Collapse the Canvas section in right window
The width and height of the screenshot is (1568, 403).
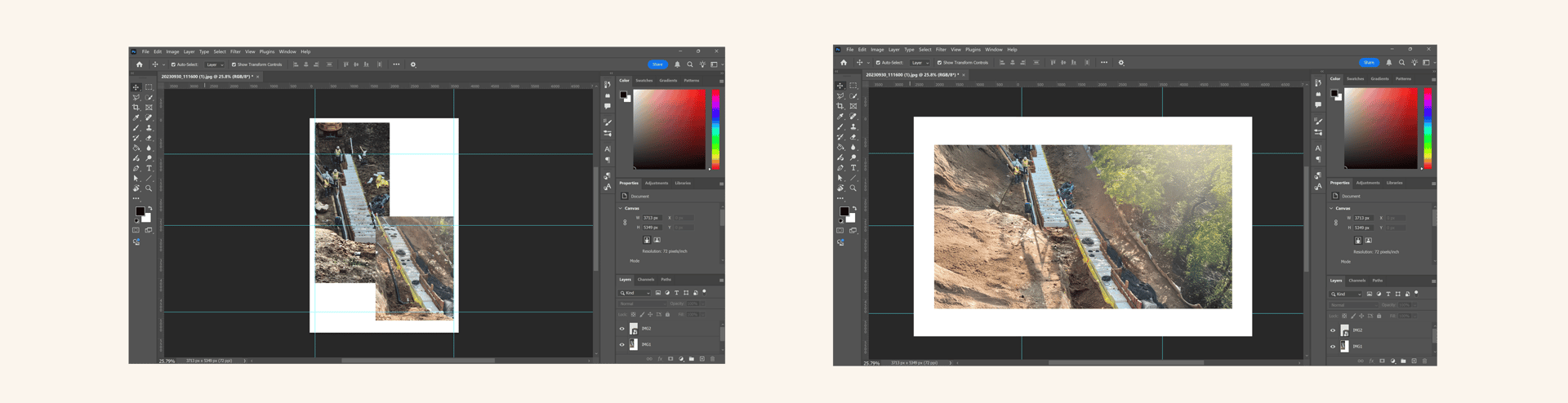pos(1330,208)
